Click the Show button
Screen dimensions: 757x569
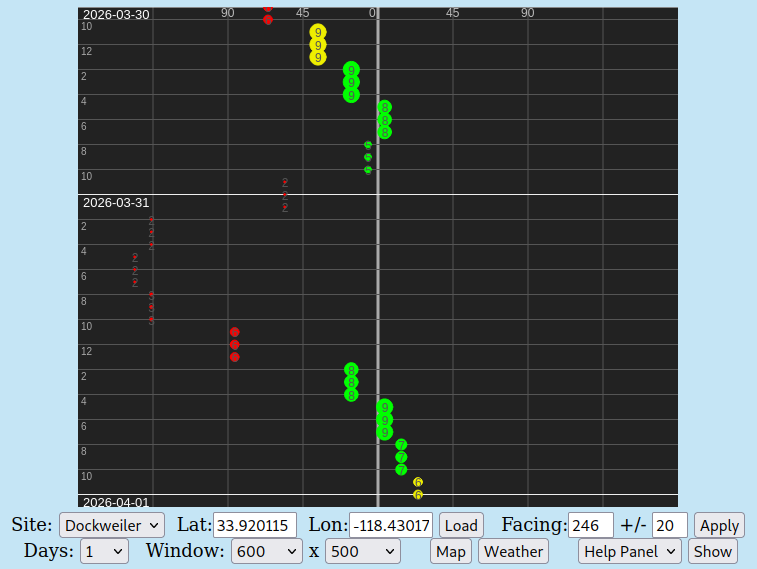[713, 551]
